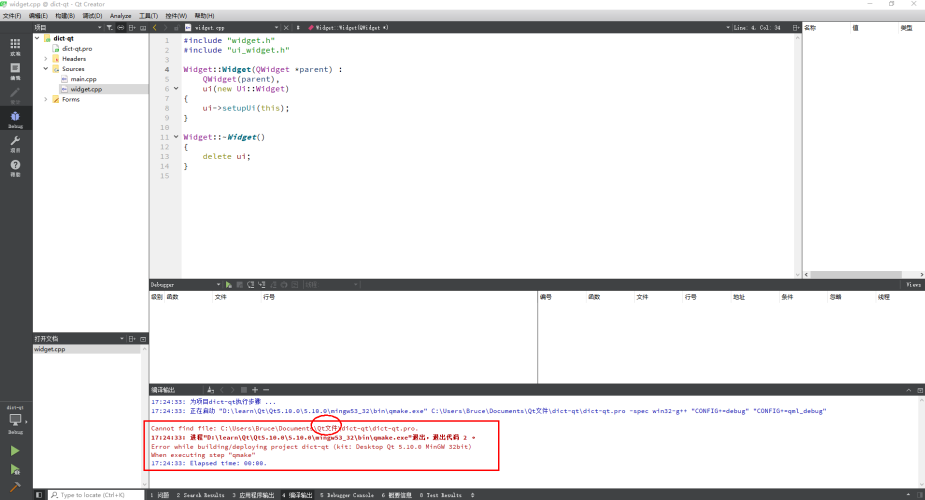
Task: Open the 构建(B) build menu
Action: click(65, 16)
